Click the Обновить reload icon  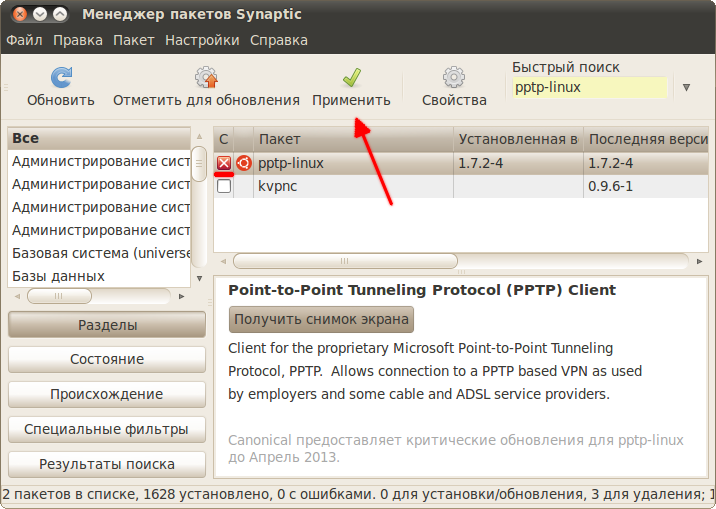tap(61, 77)
